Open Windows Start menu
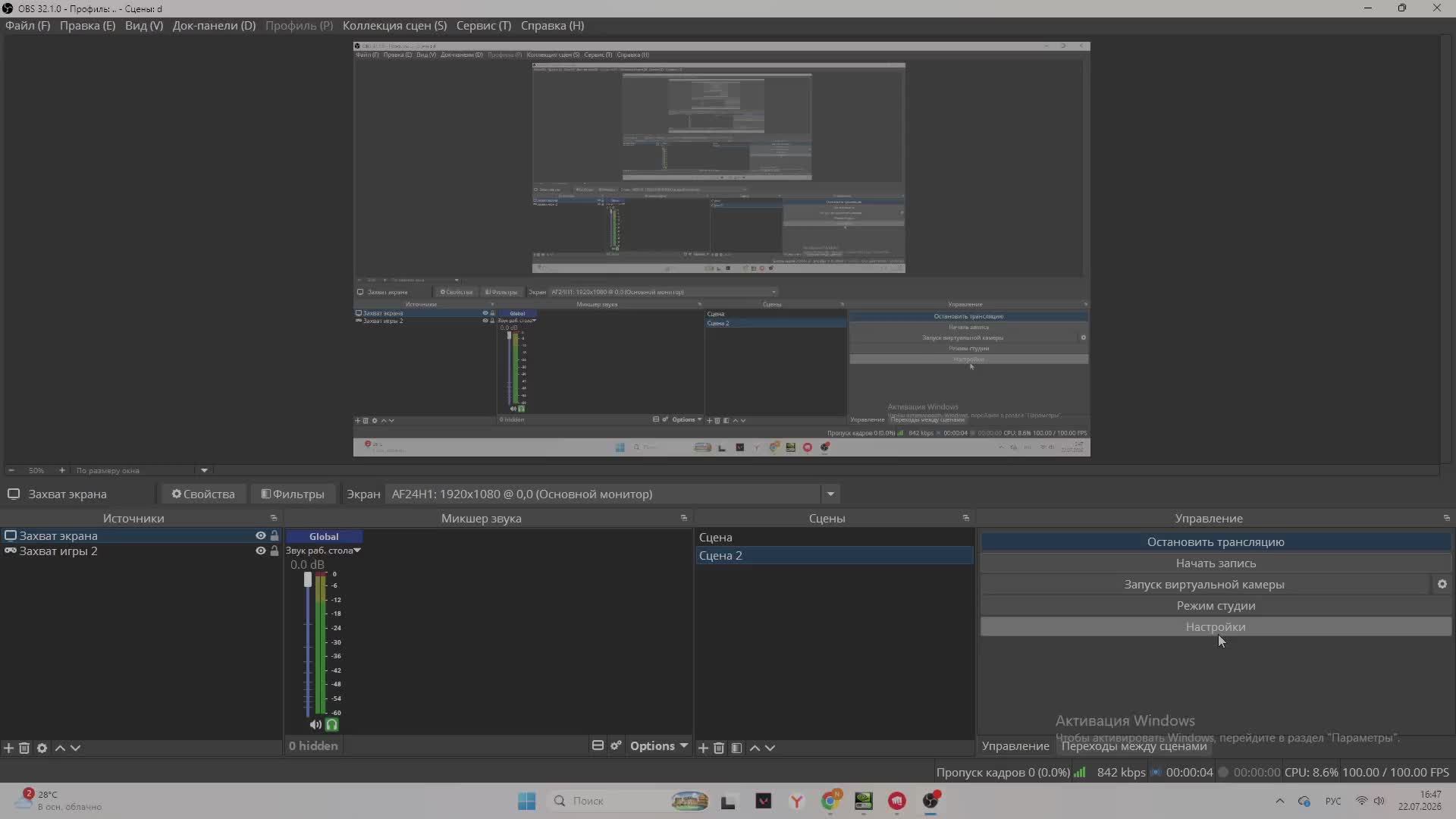This screenshot has height=819, width=1456. [x=526, y=801]
